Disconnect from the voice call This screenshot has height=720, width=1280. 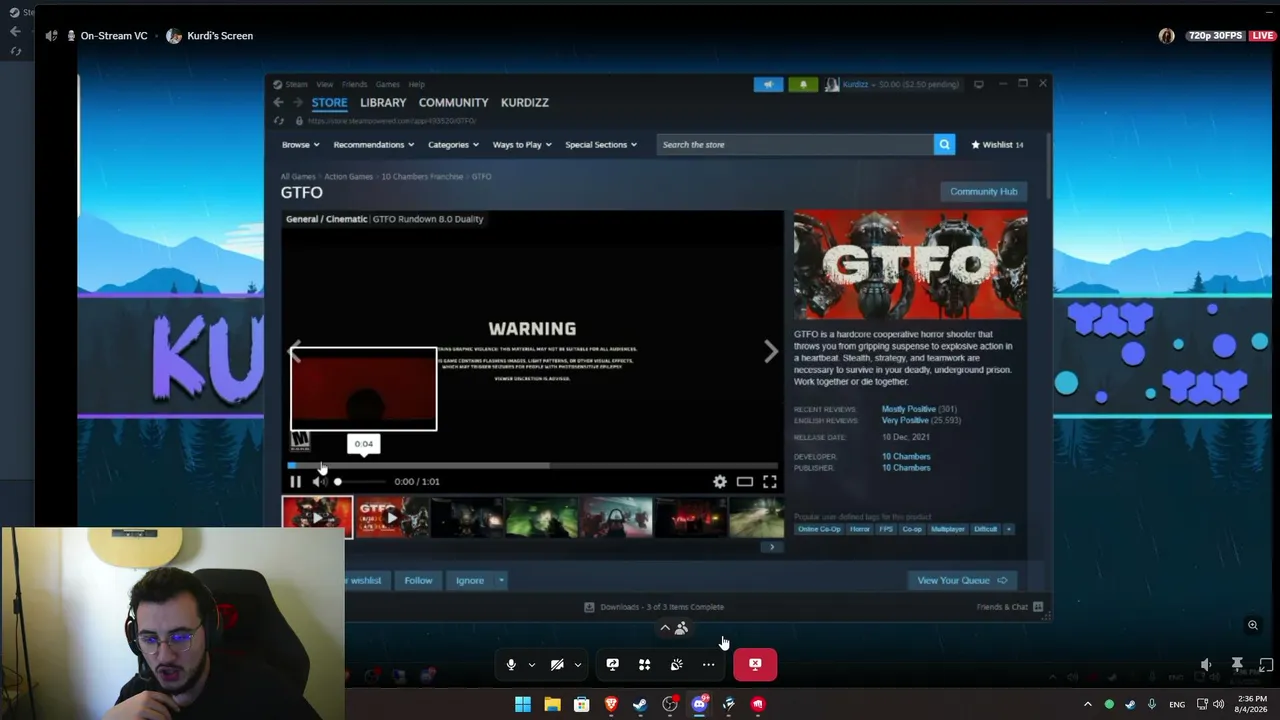tap(755, 664)
